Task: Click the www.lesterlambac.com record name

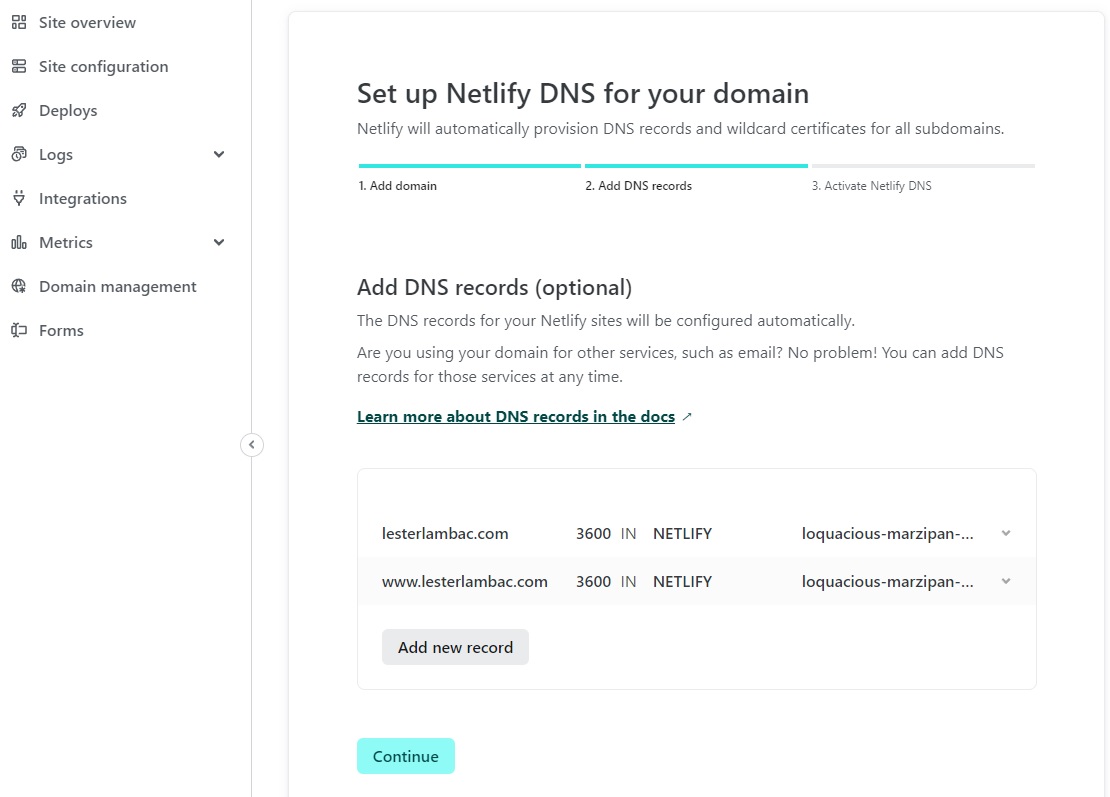Action: pyautogui.click(x=464, y=582)
